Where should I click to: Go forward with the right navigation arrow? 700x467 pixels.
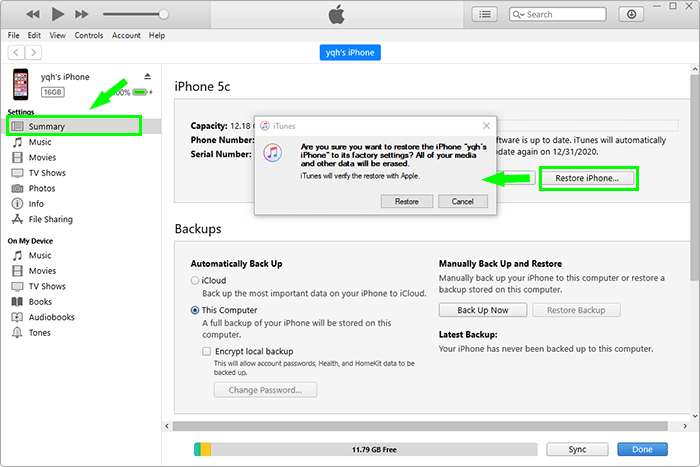point(33,53)
